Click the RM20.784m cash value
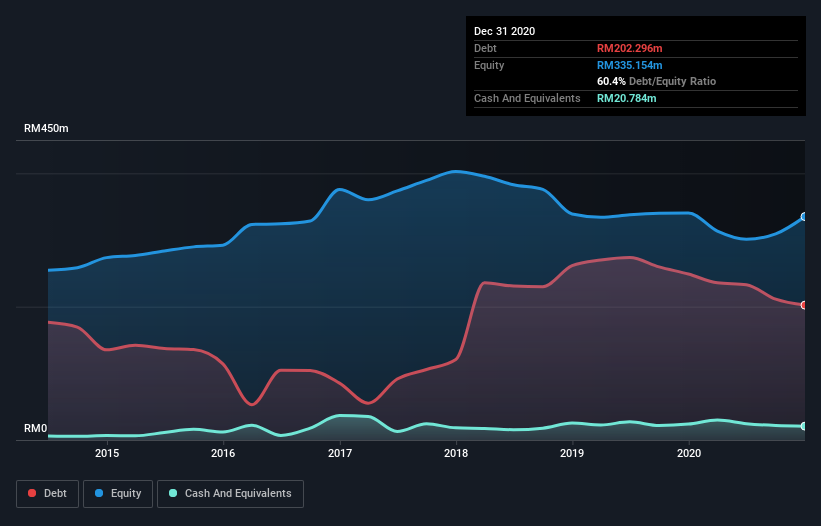This screenshot has height=526, width=821. click(x=626, y=98)
